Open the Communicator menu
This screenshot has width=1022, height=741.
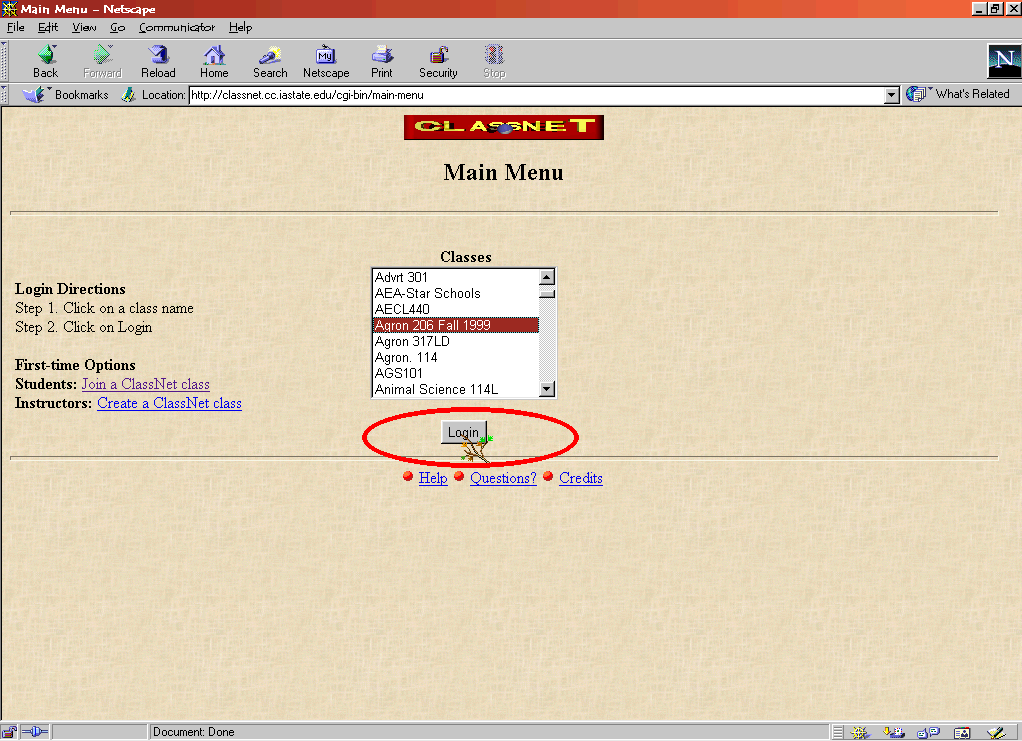coord(176,27)
